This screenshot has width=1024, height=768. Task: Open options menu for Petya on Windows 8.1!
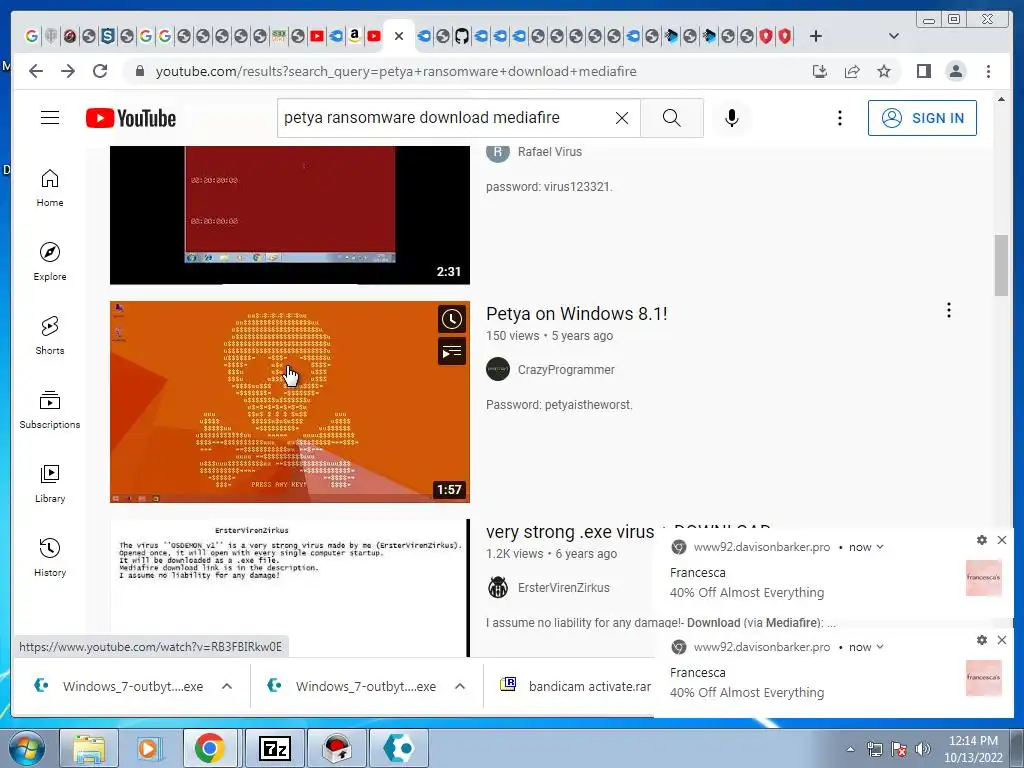949,310
